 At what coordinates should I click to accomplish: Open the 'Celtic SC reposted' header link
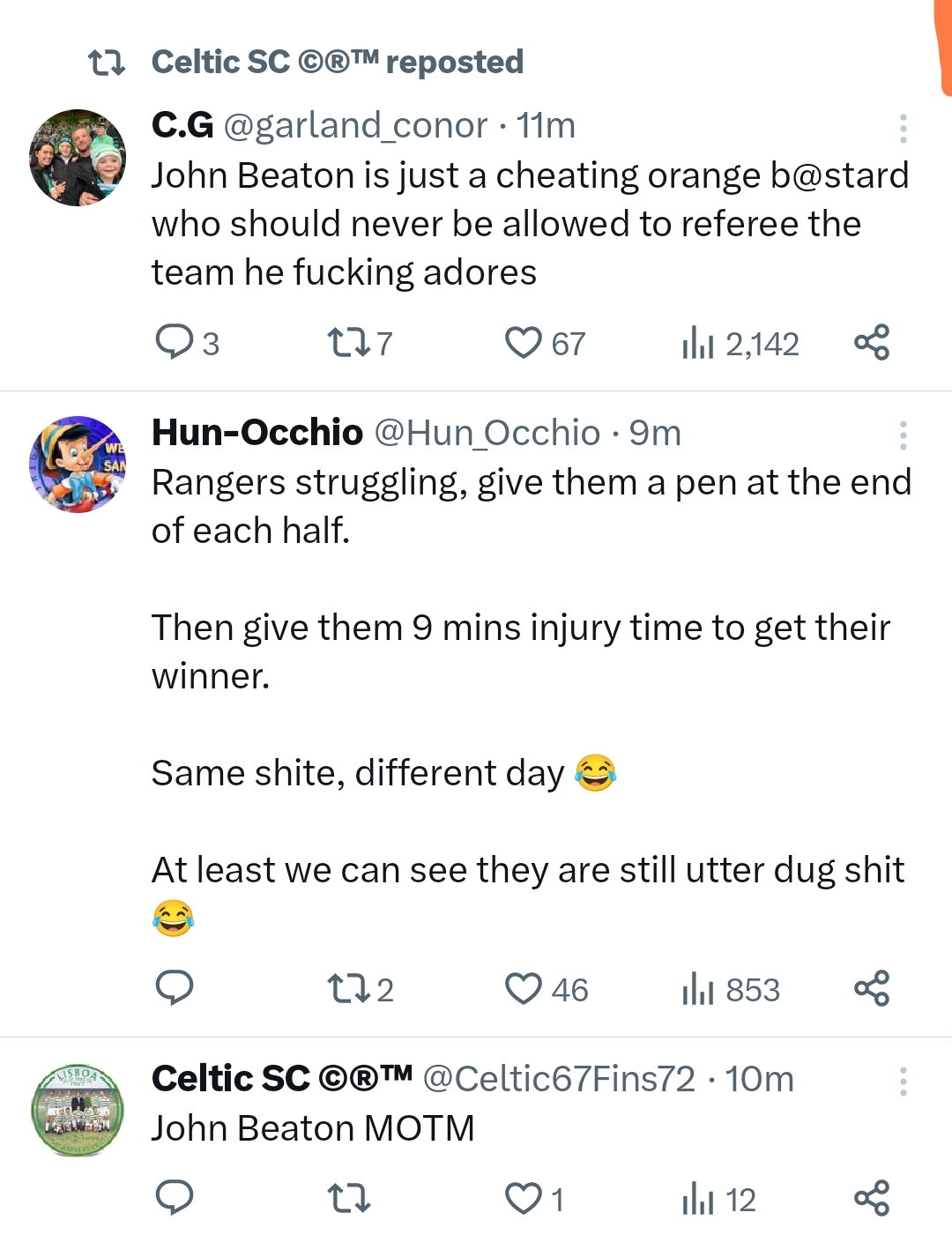pyautogui.click(x=337, y=63)
